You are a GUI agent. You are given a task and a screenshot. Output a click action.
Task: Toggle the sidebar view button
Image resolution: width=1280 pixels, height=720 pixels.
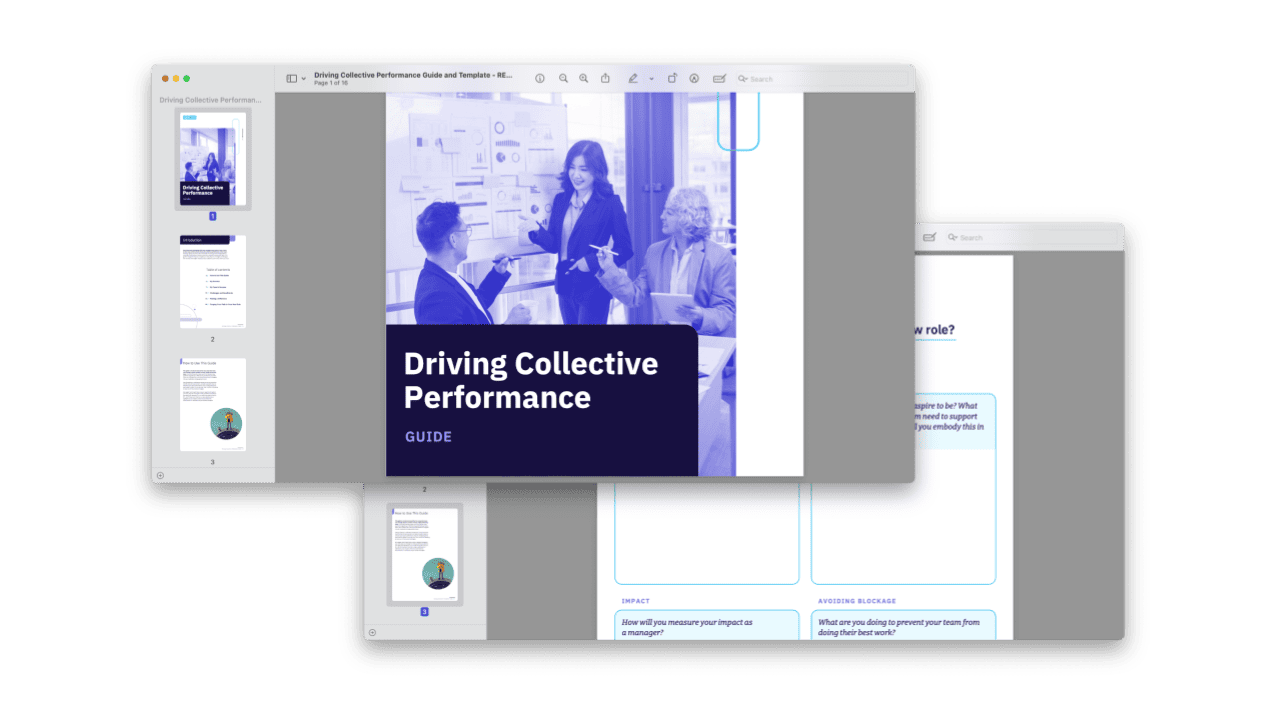(291, 78)
